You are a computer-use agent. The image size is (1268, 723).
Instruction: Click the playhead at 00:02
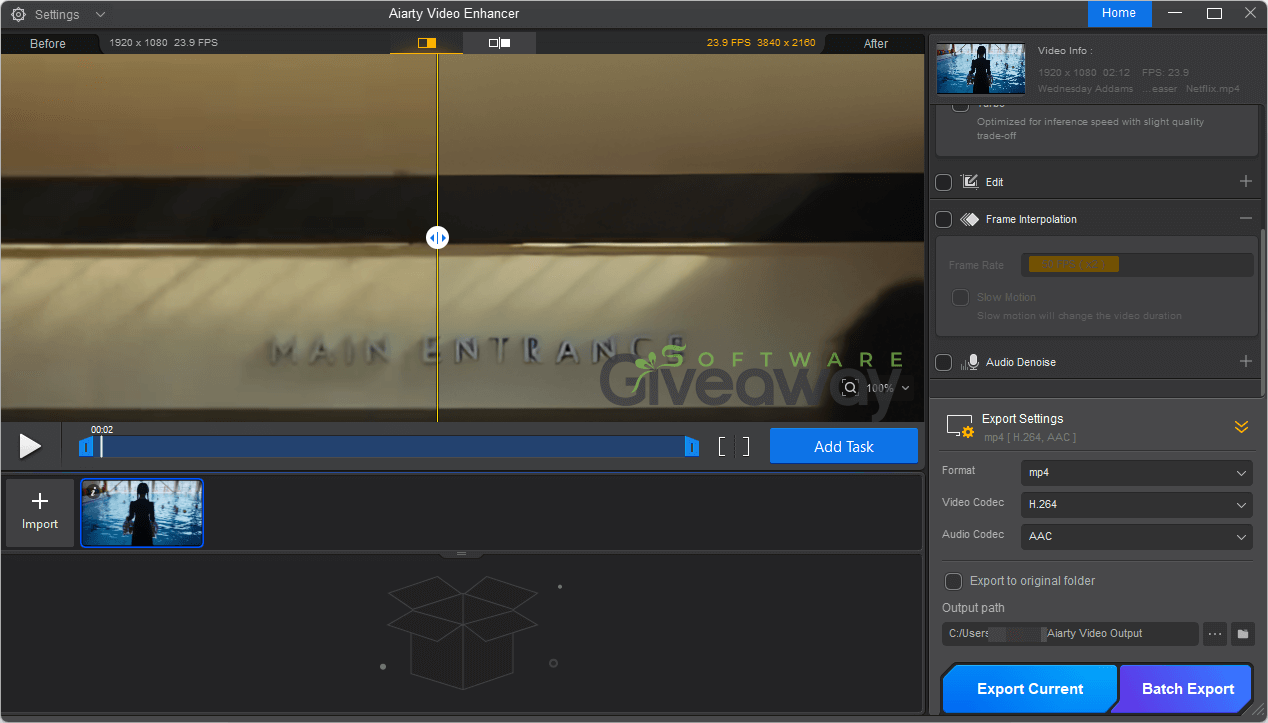click(101, 446)
